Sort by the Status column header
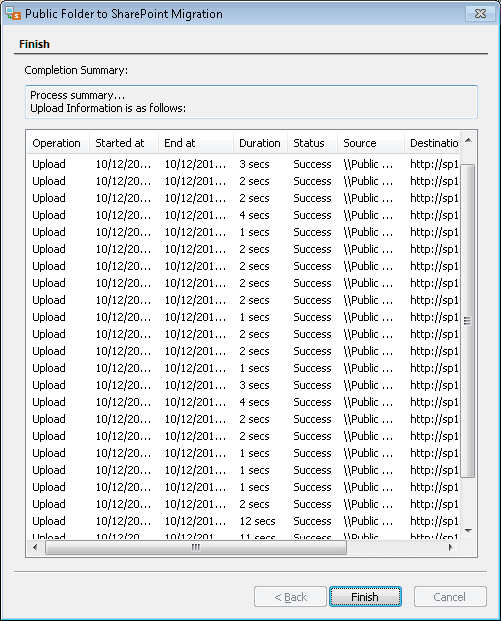The image size is (501, 621). pyautogui.click(x=312, y=143)
